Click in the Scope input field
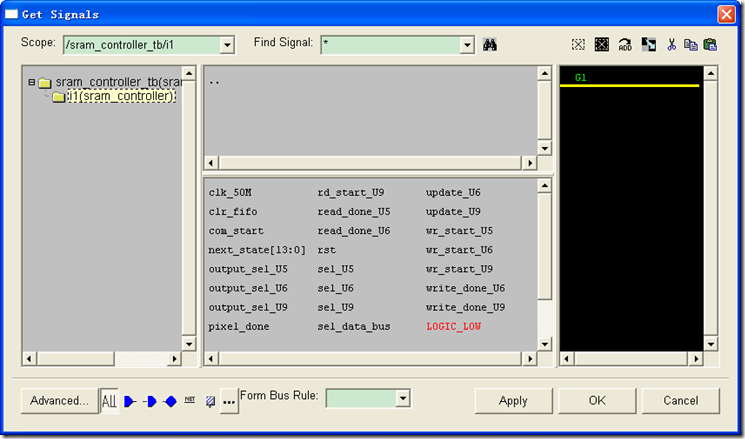Viewport: 745px width, 439px height. pos(142,45)
